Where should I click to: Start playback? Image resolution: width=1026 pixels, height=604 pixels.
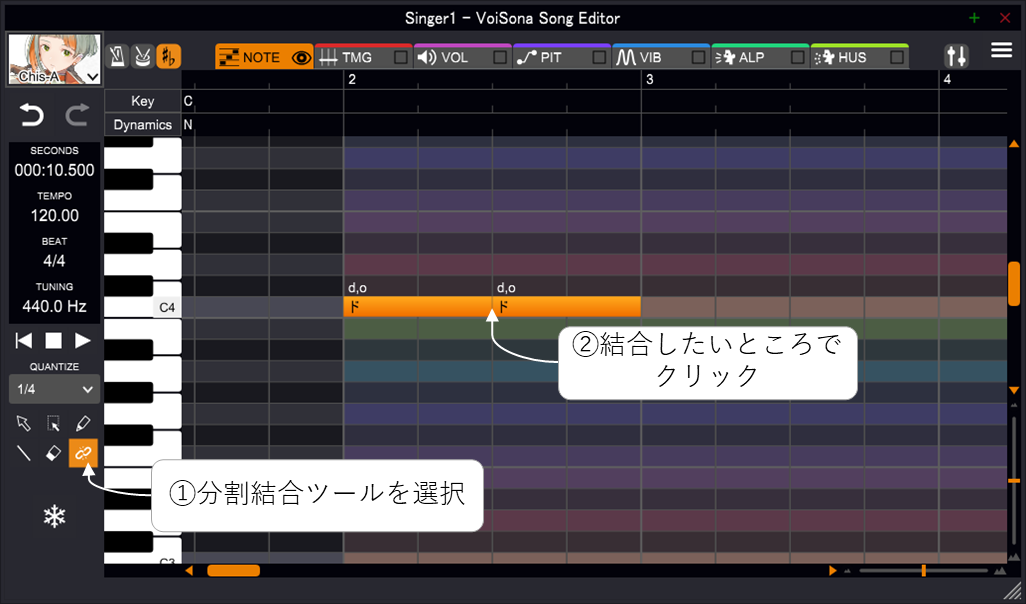point(82,340)
